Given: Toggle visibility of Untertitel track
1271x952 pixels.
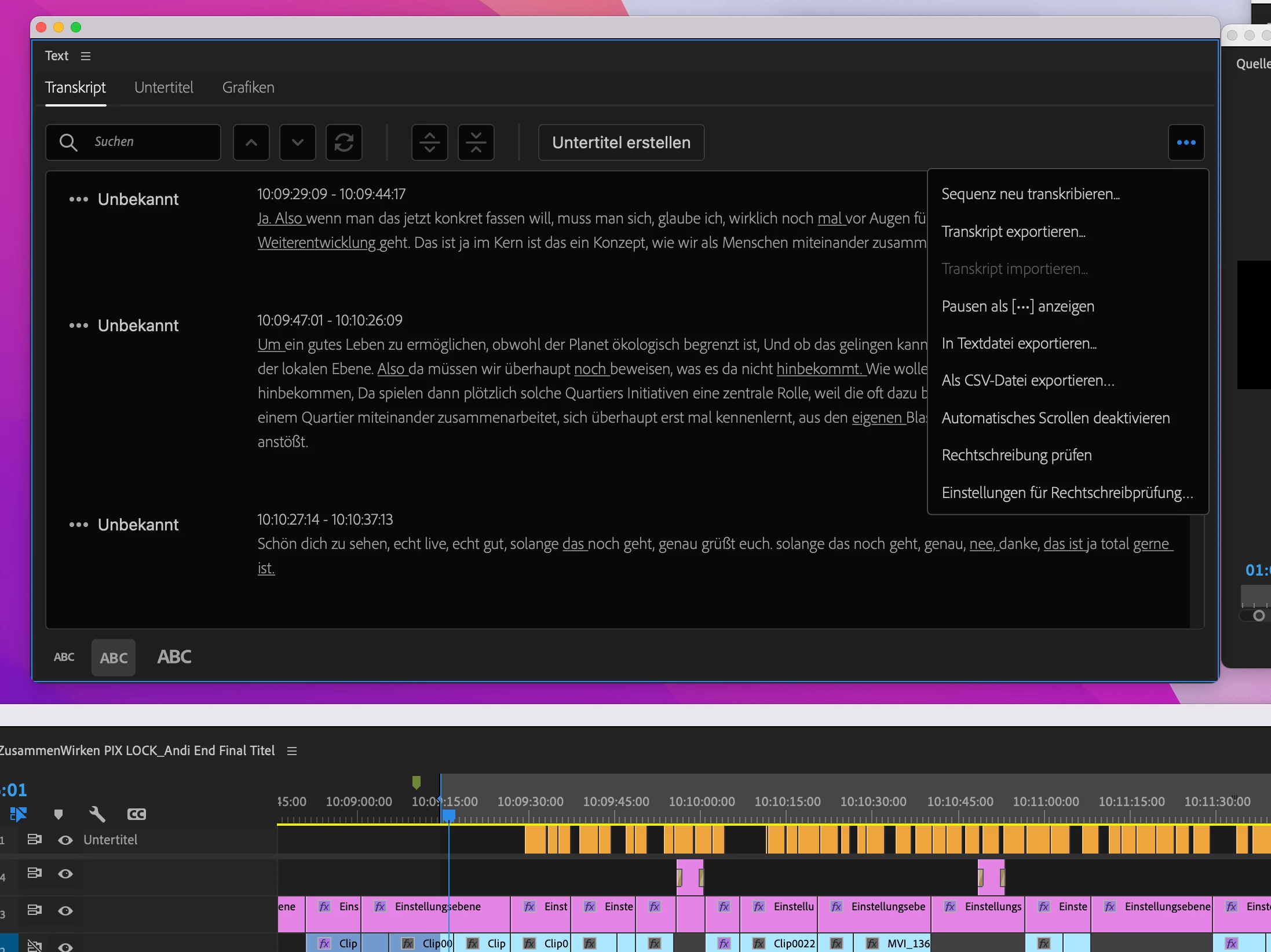Looking at the screenshot, I should (x=65, y=840).
